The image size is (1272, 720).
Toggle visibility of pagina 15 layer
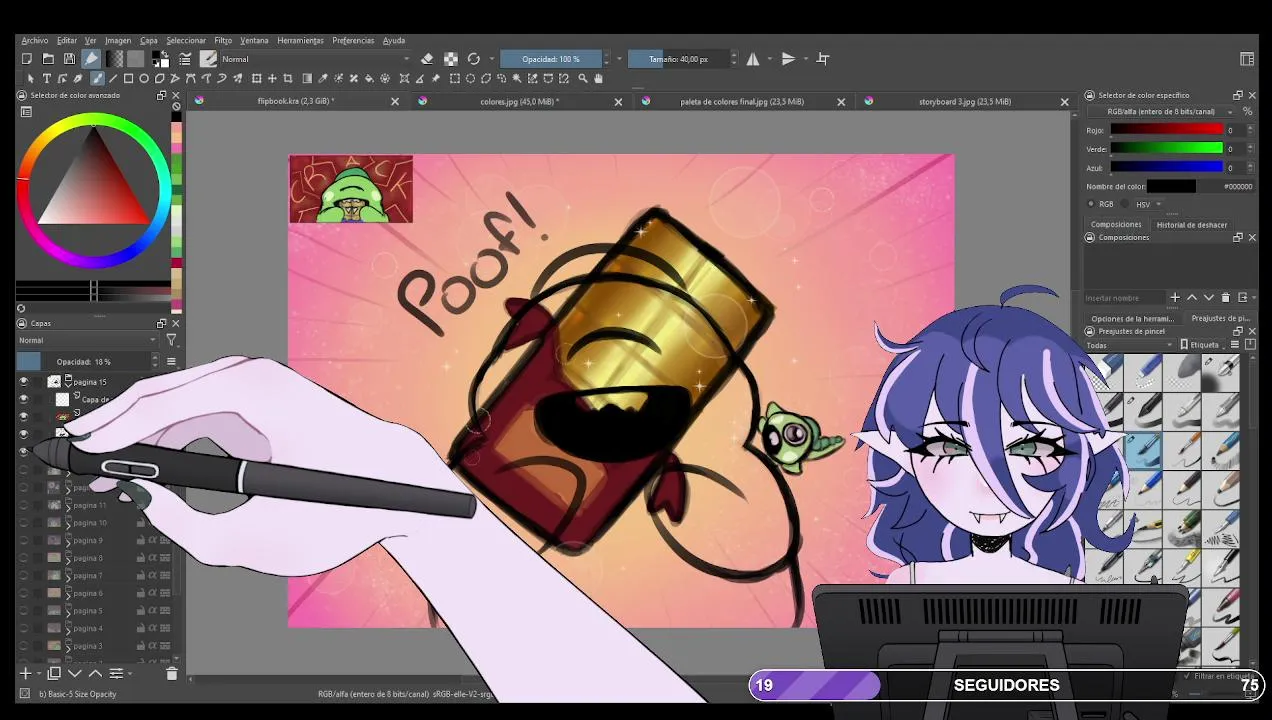24,381
